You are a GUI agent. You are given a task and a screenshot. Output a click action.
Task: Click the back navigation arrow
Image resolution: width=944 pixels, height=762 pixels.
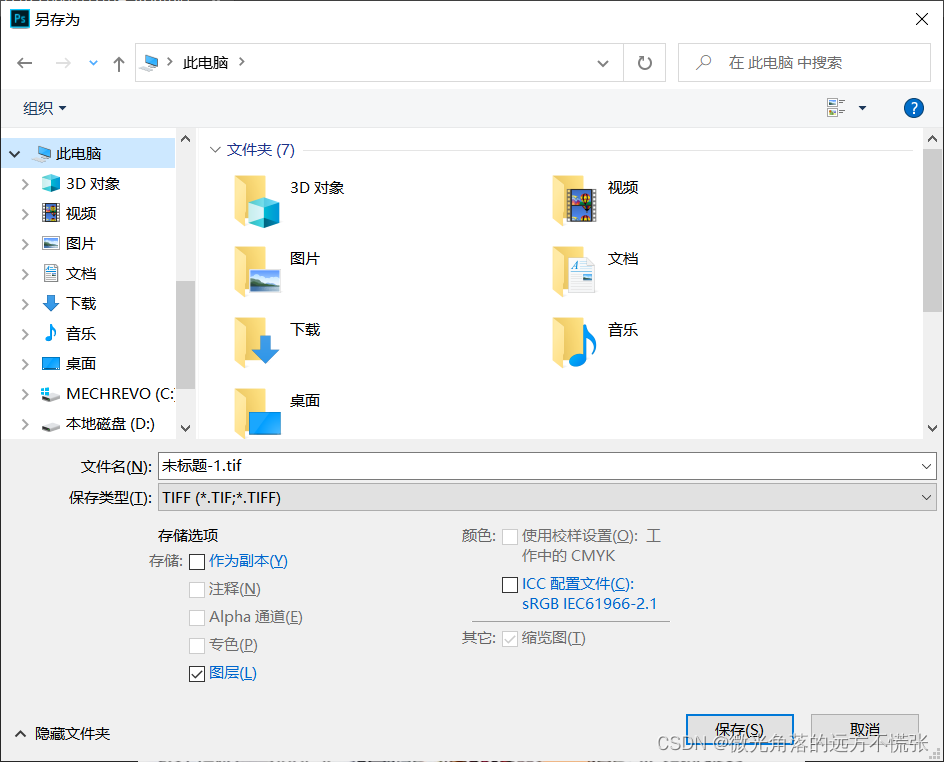[x=24, y=62]
